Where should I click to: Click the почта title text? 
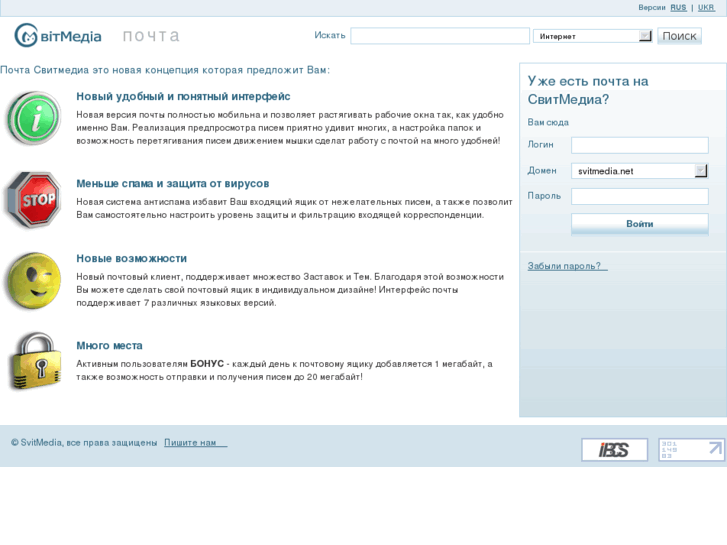click(x=151, y=36)
